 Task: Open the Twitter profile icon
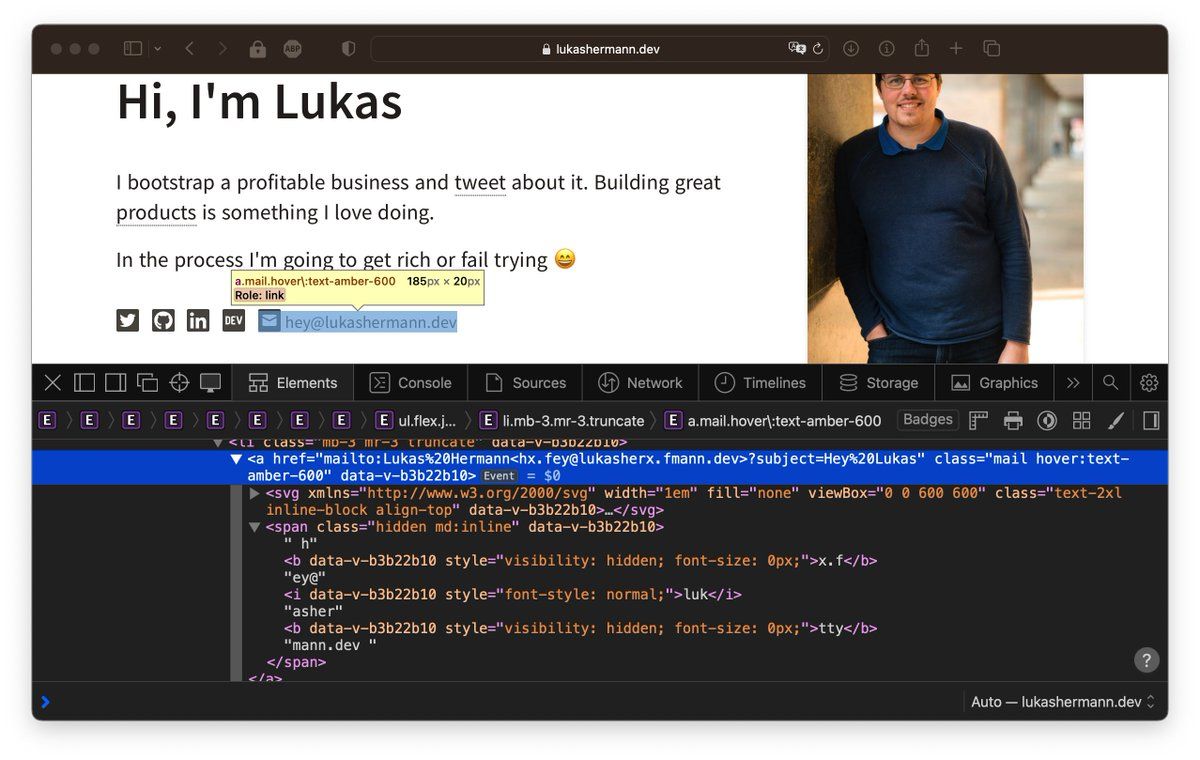pyautogui.click(x=127, y=321)
